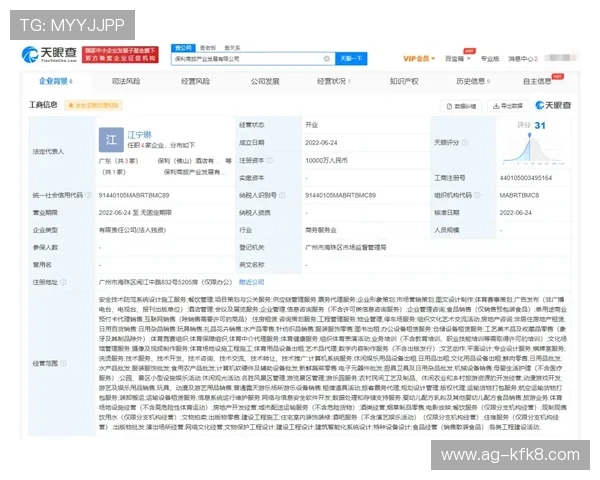
Task: Click the blue 天眼一下 search button
Action: (351, 59)
